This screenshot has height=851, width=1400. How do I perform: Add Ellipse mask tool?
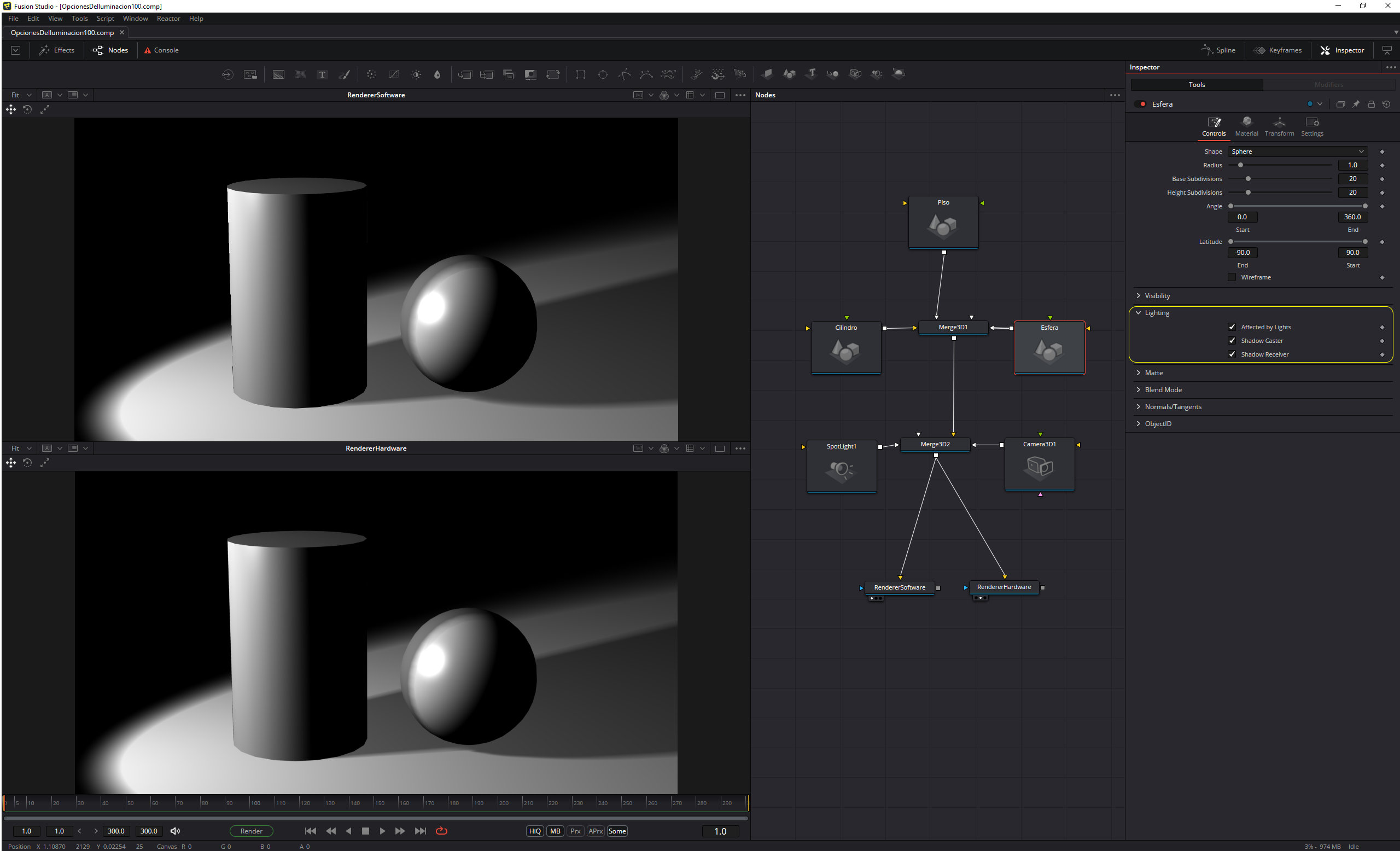coord(602,74)
